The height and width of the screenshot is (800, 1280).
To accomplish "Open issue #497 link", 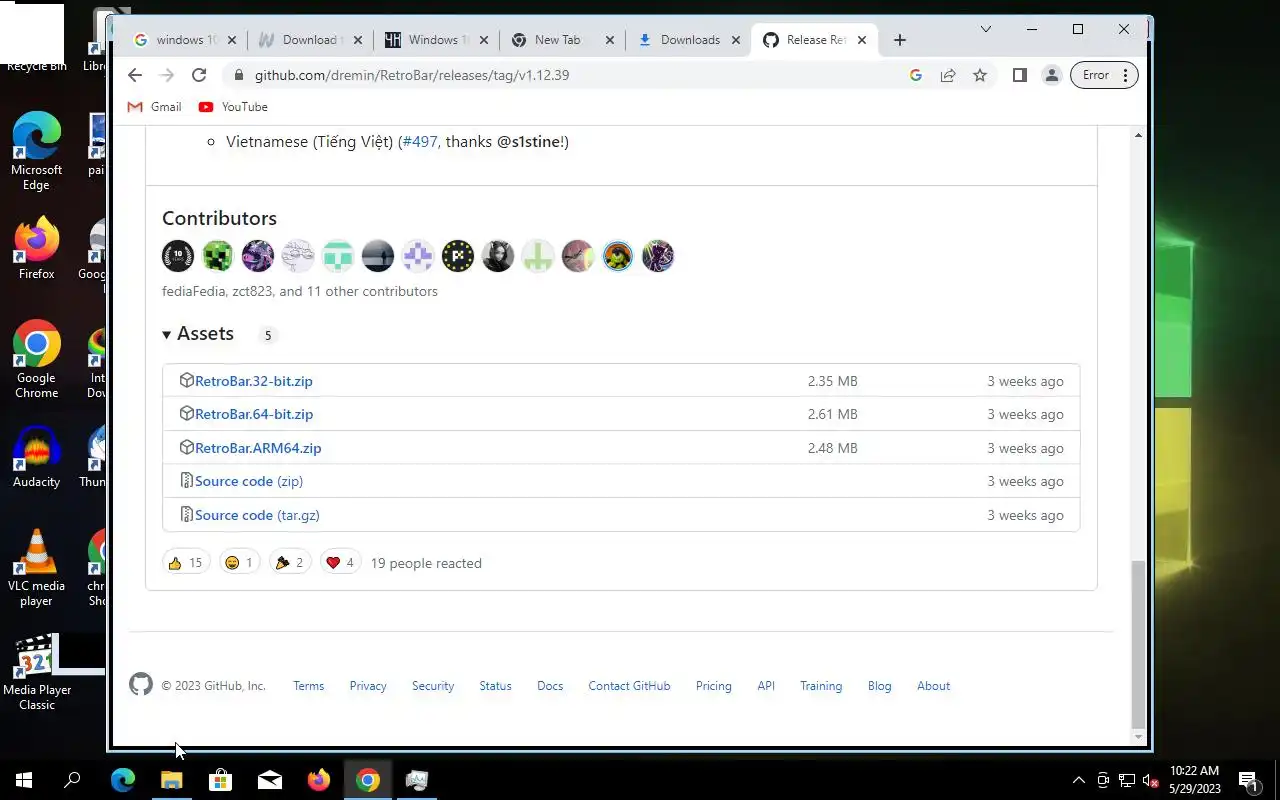I will pos(420,142).
